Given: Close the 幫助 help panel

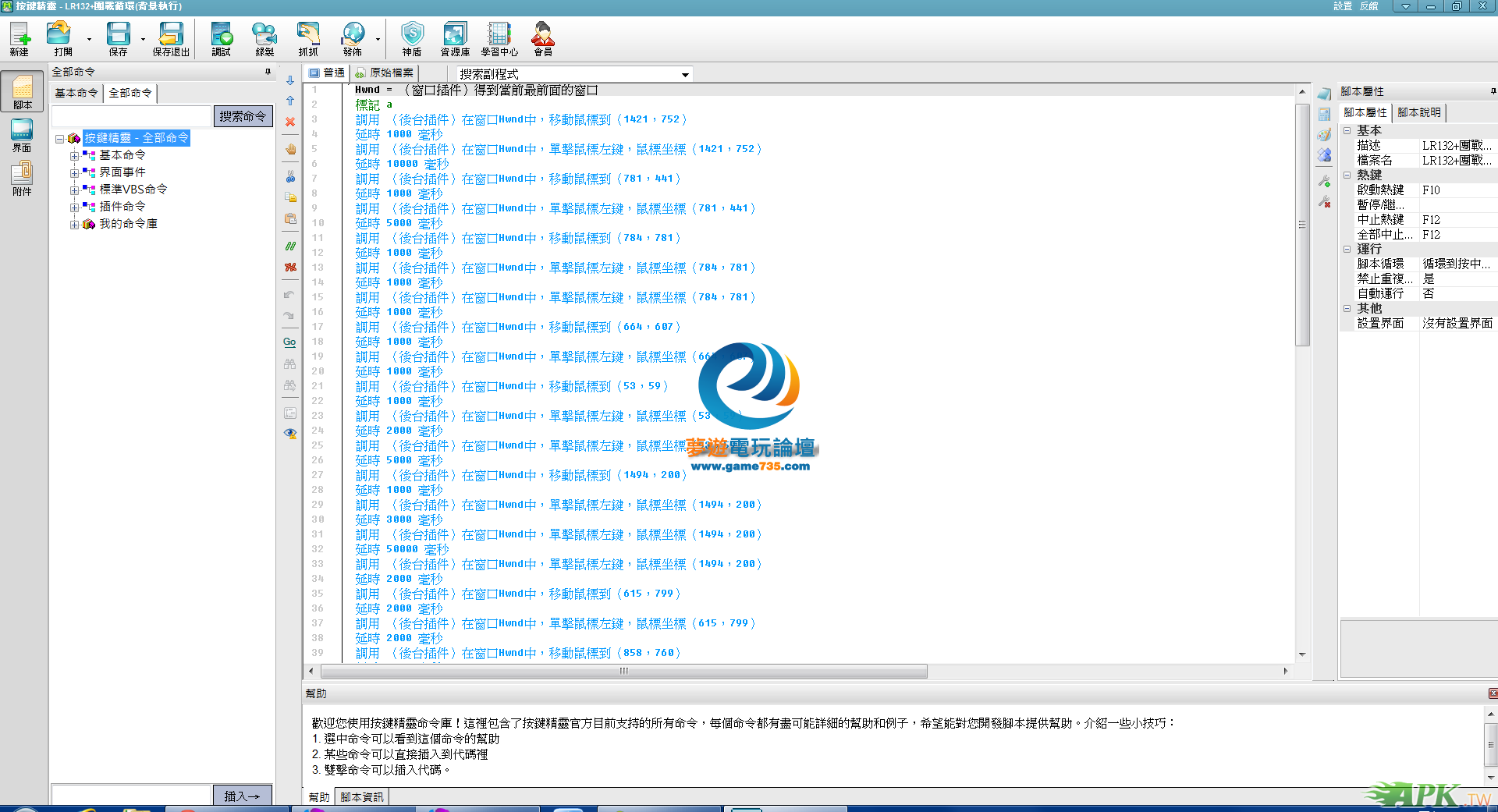Looking at the screenshot, I should 1493,693.
